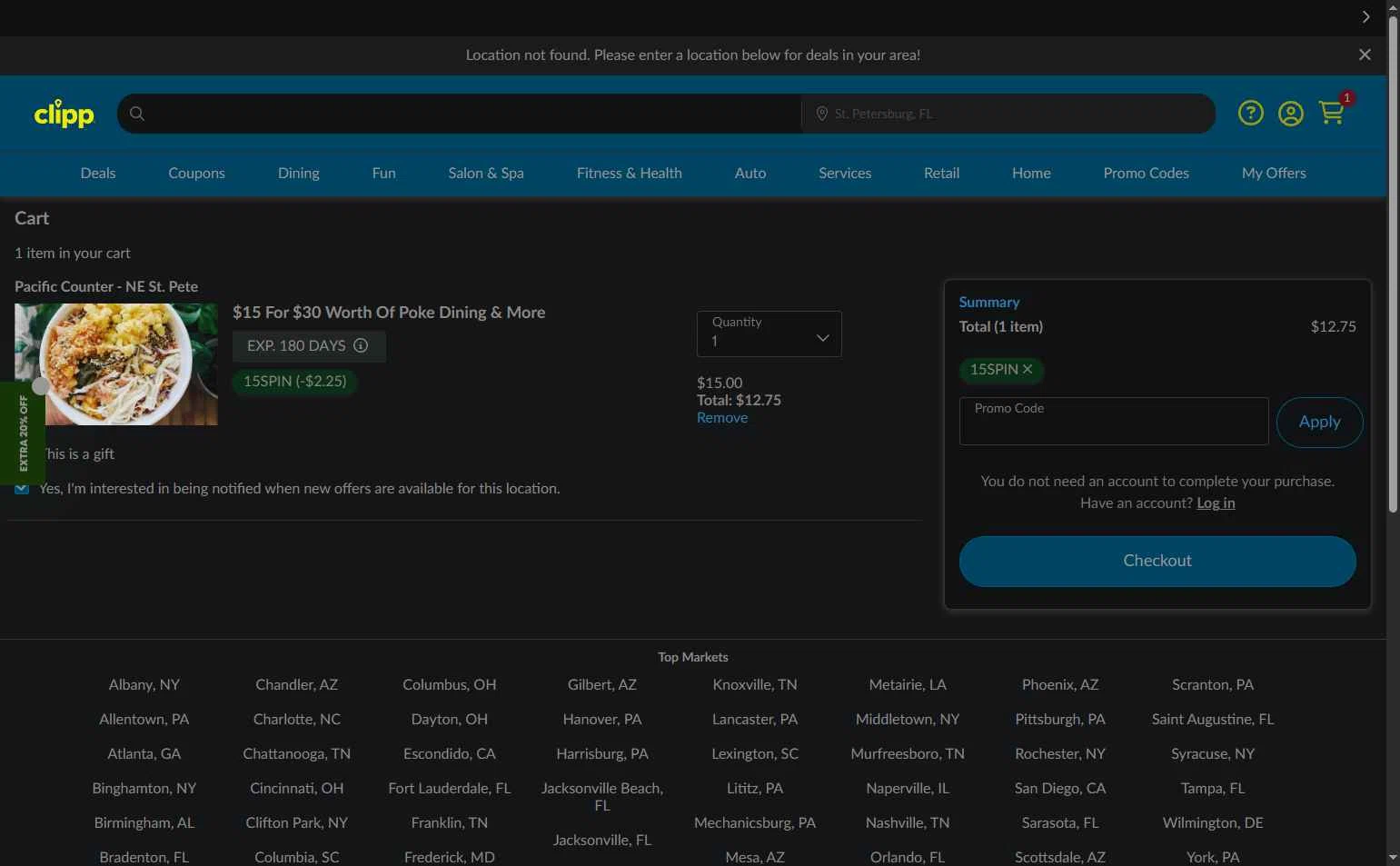Select Albany, NY market
This screenshot has width=1400, height=866.
(x=144, y=685)
